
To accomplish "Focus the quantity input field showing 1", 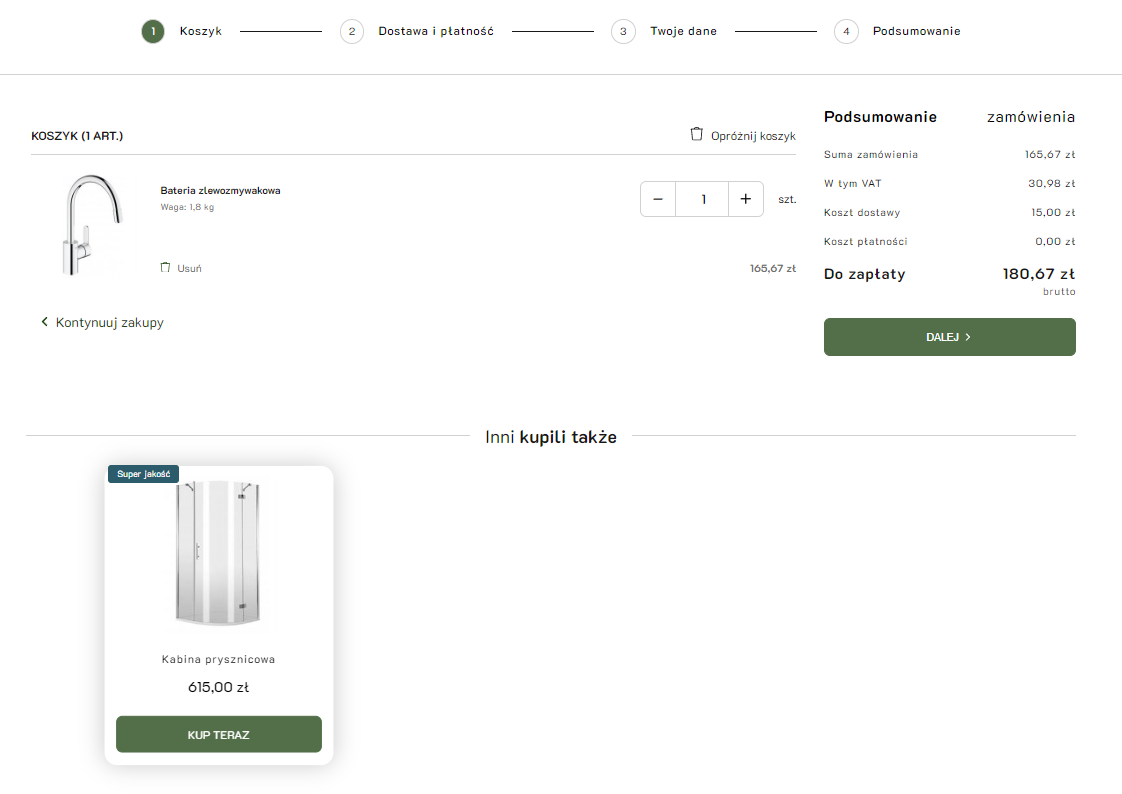I will pyautogui.click(x=703, y=199).
